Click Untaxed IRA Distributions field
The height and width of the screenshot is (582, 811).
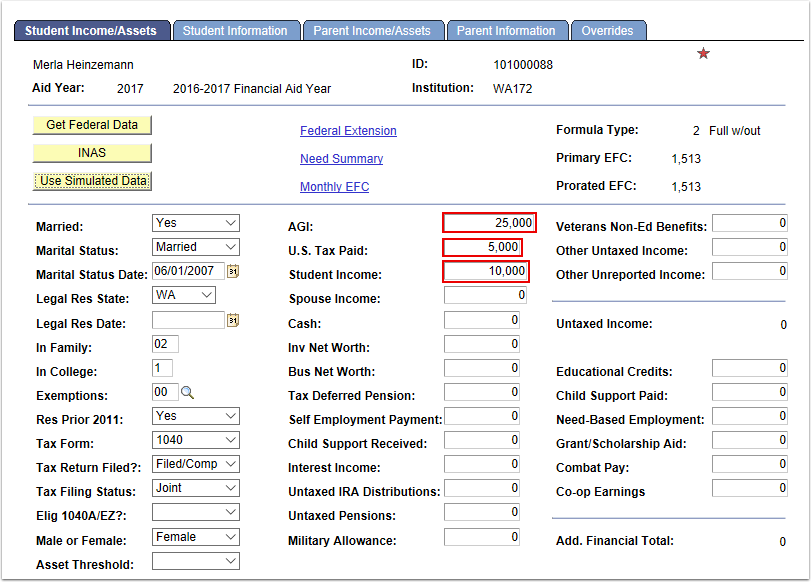click(x=482, y=488)
